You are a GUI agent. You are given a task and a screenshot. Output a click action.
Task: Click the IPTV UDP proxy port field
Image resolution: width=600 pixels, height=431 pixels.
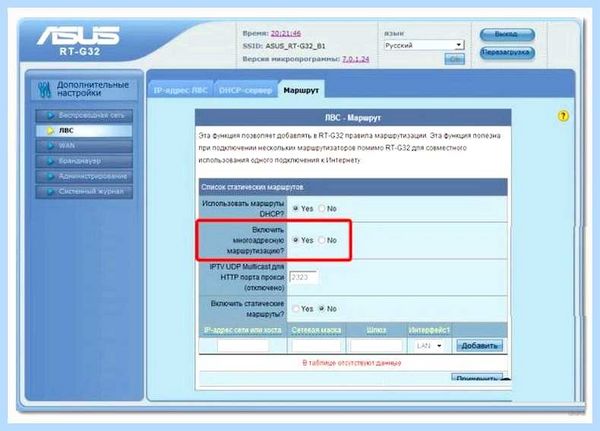[304, 277]
